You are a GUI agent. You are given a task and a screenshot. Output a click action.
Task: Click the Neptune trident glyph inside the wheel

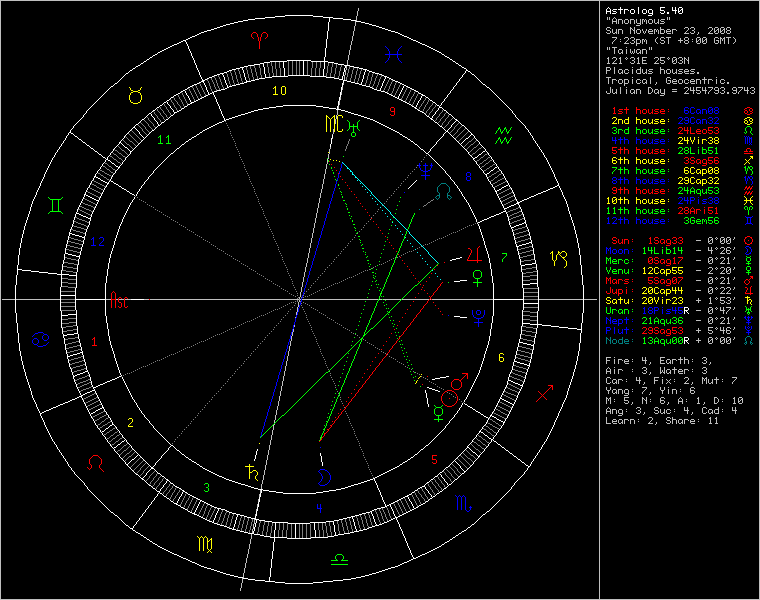[478, 319]
